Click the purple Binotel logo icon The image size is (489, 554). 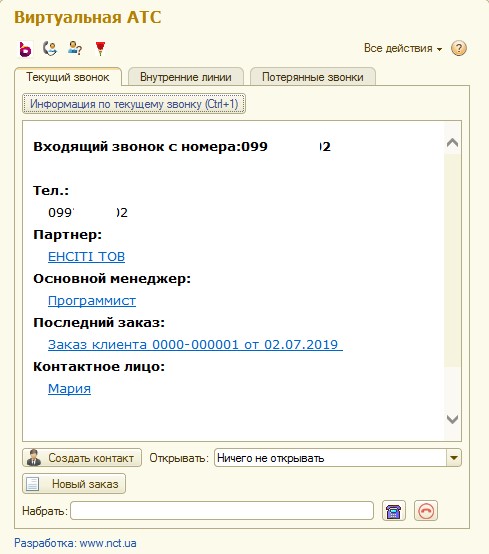pos(25,49)
